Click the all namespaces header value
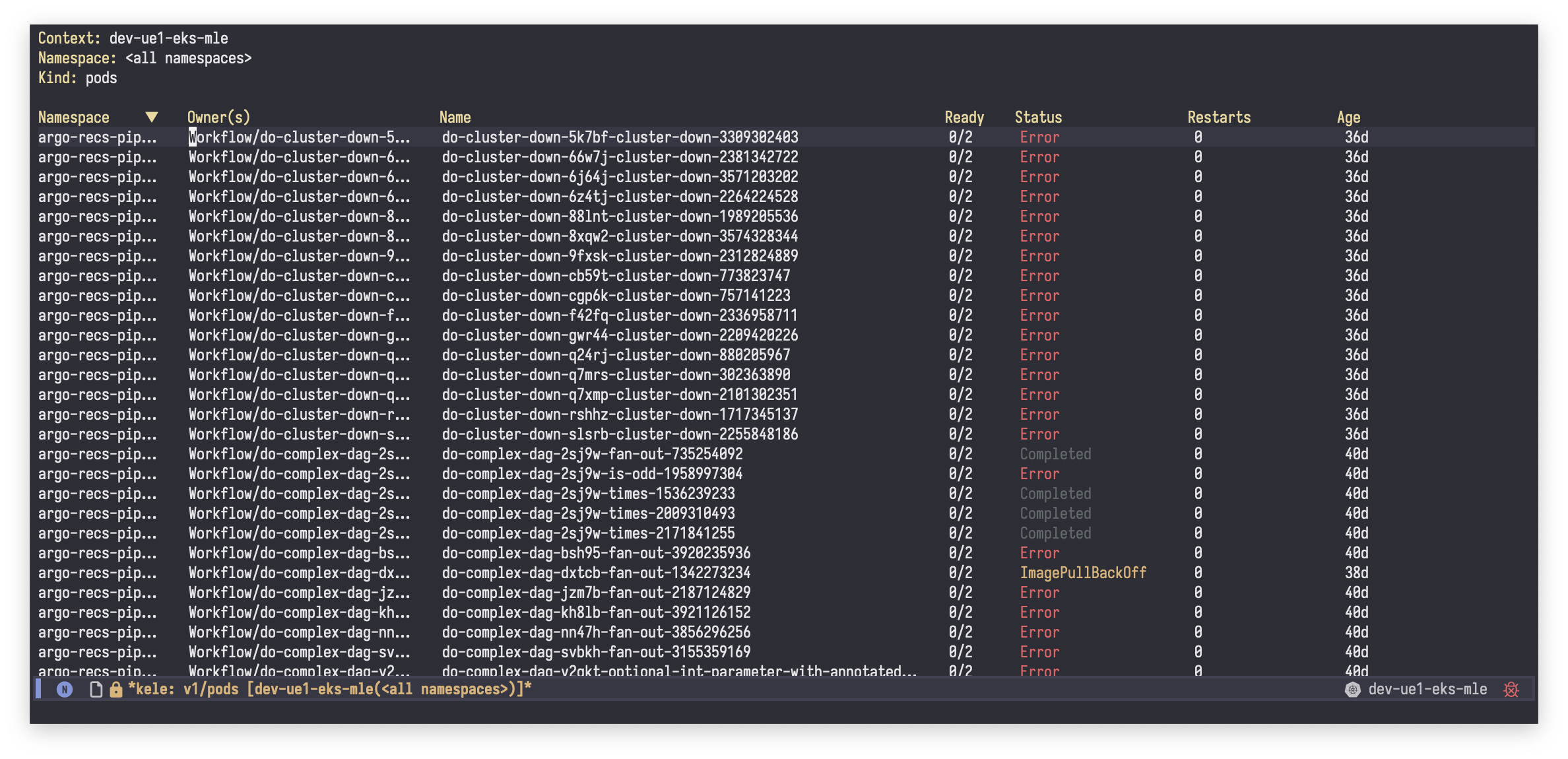The width and height of the screenshot is (1568, 759). tap(188, 58)
